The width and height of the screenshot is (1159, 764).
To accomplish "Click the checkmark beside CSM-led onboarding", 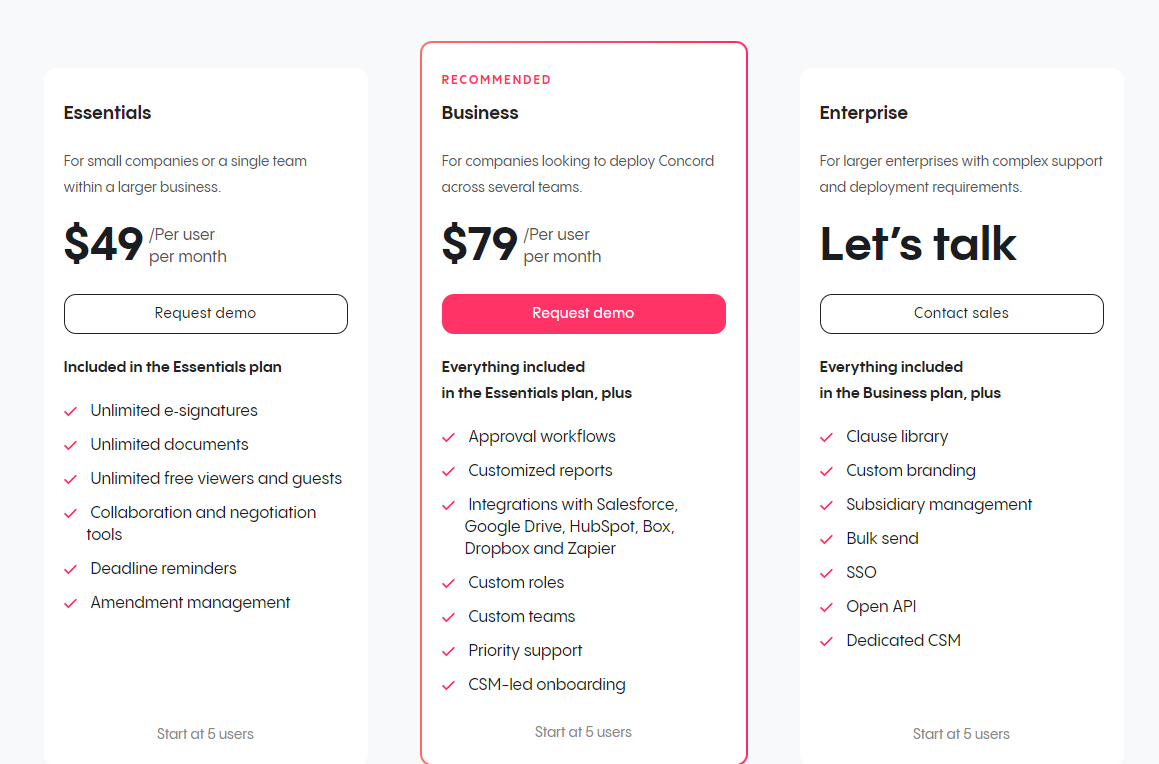I will pos(447,684).
